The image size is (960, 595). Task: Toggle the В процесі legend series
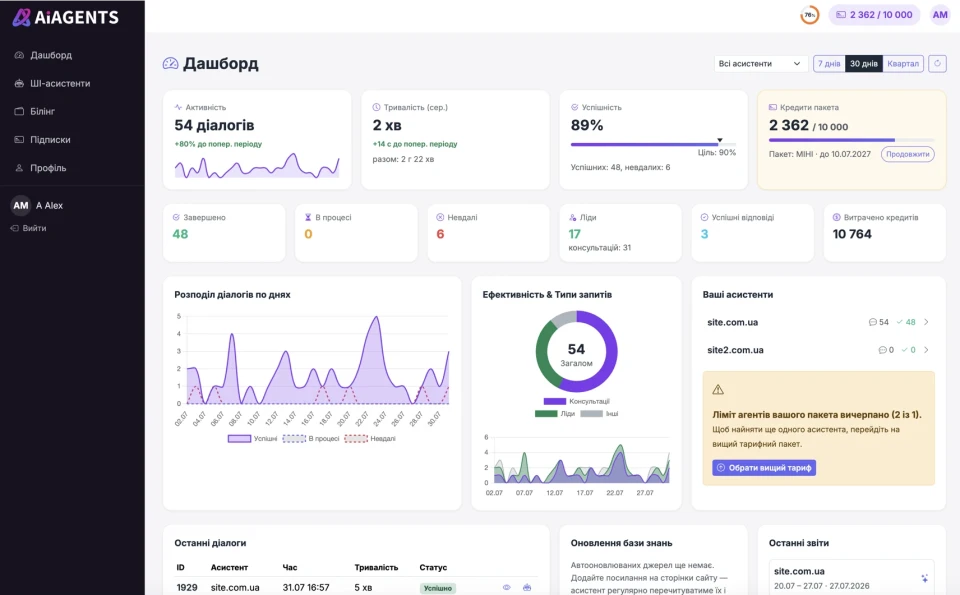pos(311,439)
